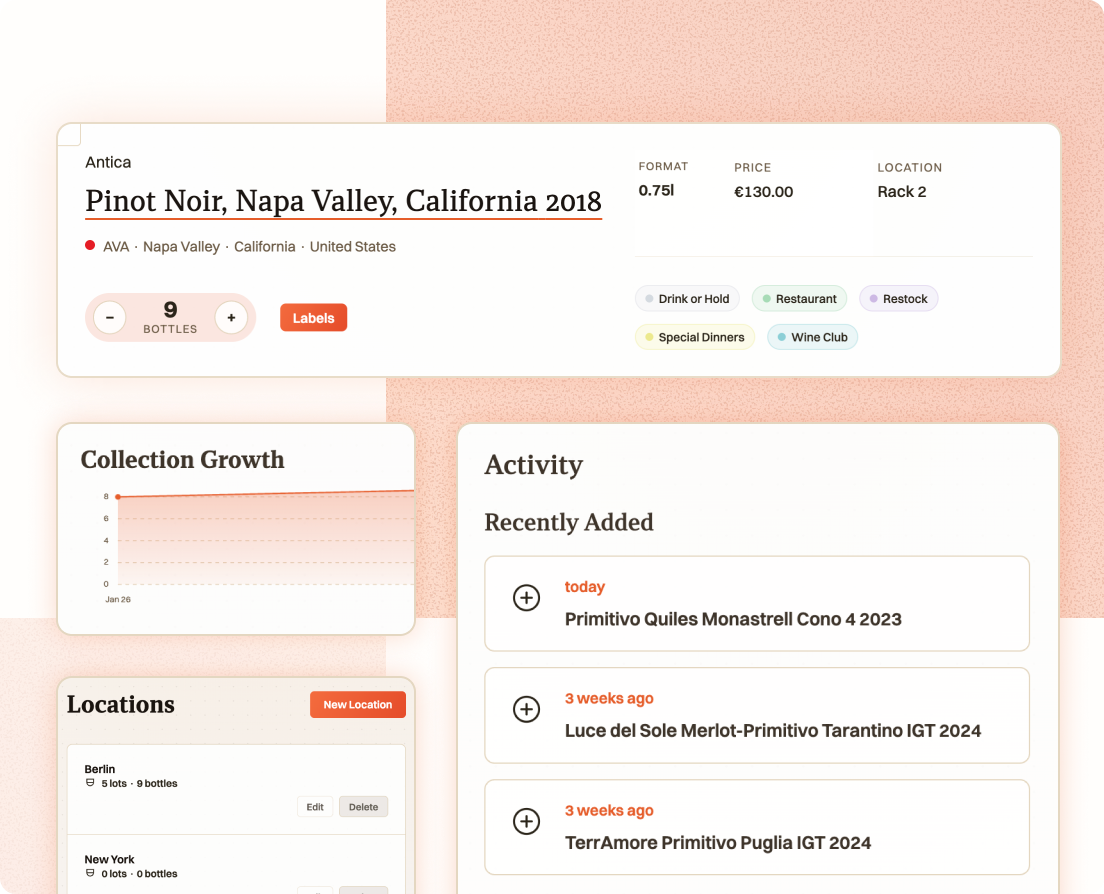
Task: Toggle the Restaurant tag
Action: pyautogui.click(x=799, y=299)
